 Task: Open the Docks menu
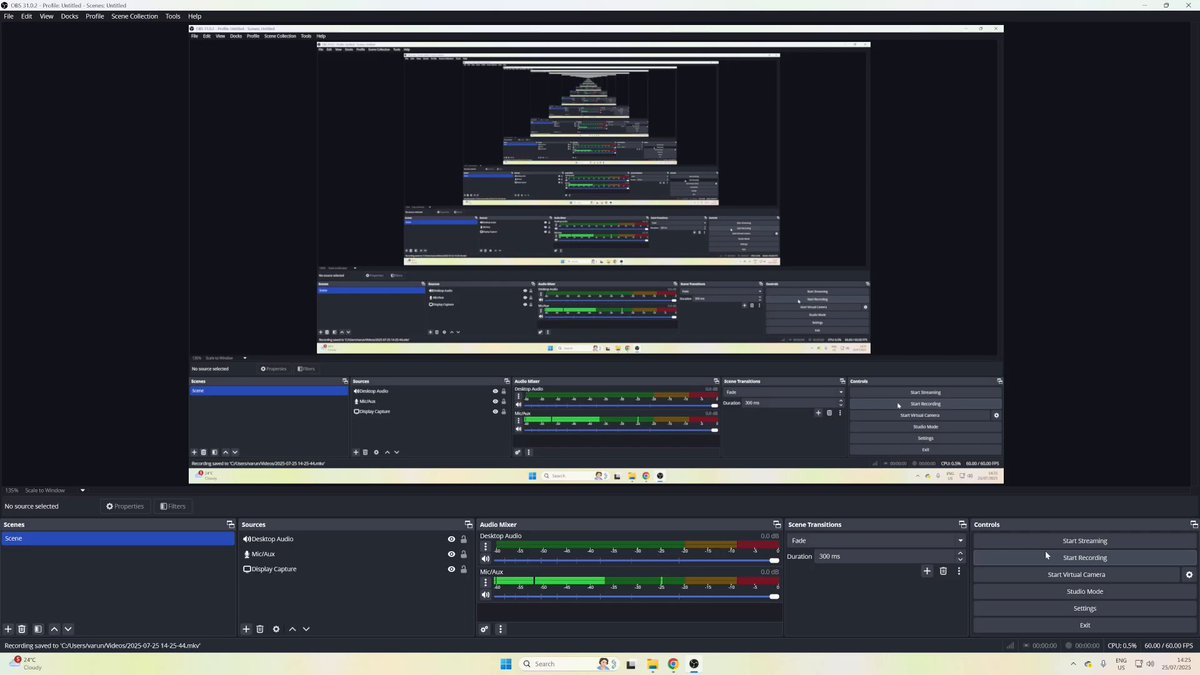coord(69,16)
